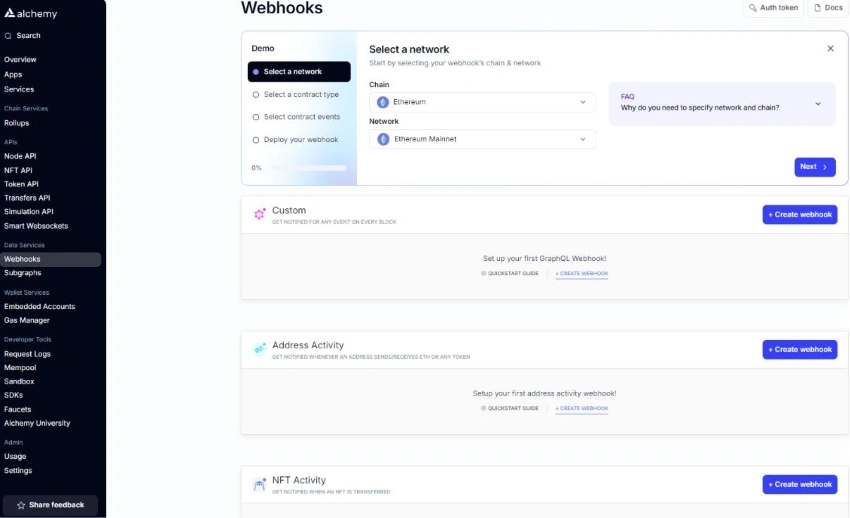Click the Demo progress bar at 0%

pyautogui.click(x=308, y=168)
